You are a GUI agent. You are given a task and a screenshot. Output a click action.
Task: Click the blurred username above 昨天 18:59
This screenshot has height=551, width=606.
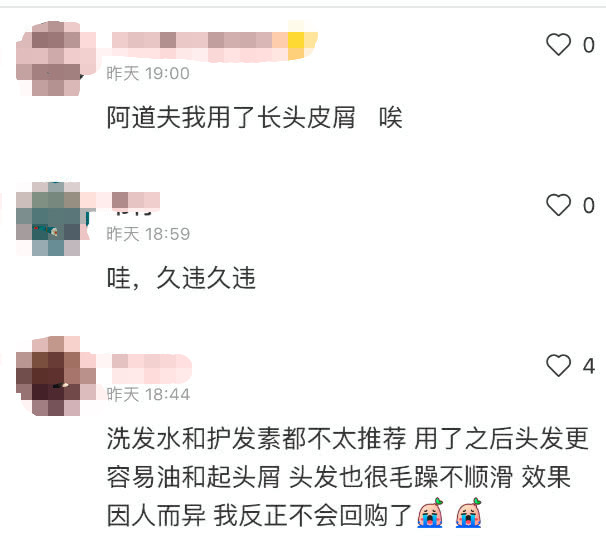pyautogui.click(x=136, y=201)
